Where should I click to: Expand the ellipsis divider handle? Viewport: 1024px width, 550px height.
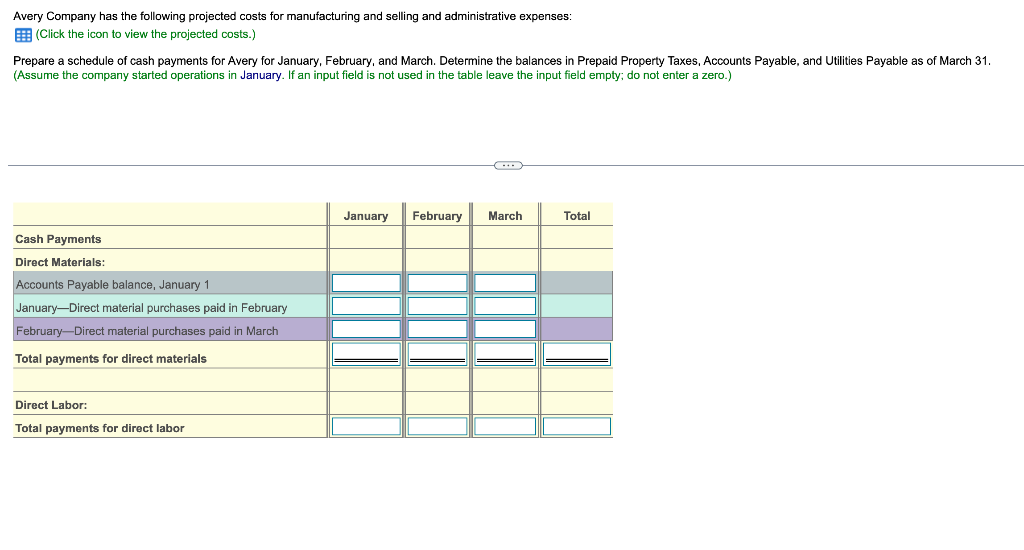[x=508, y=165]
